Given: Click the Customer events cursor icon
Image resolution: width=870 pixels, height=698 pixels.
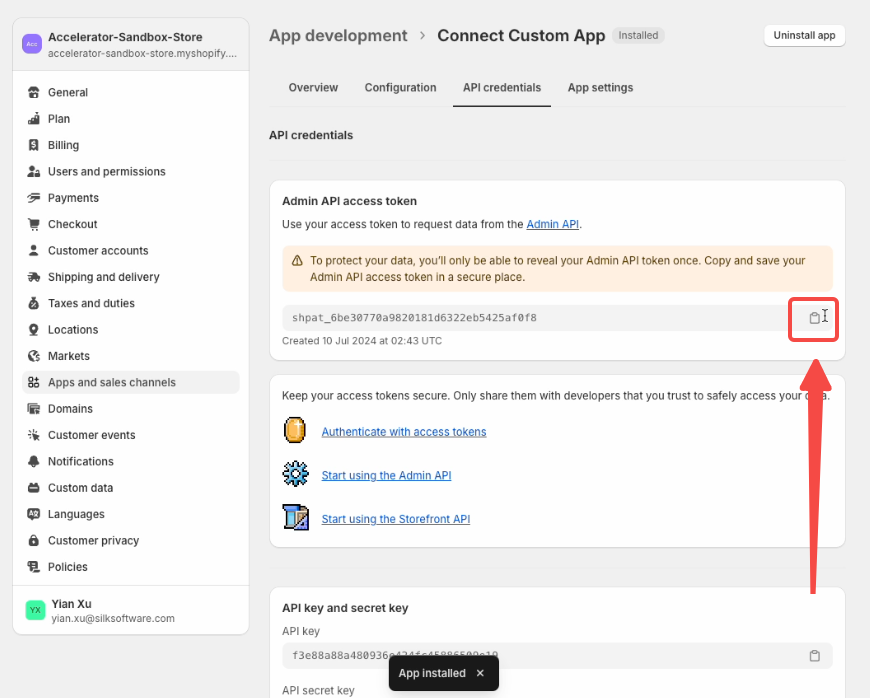Looking at the screenshot, I should [34, 435].
